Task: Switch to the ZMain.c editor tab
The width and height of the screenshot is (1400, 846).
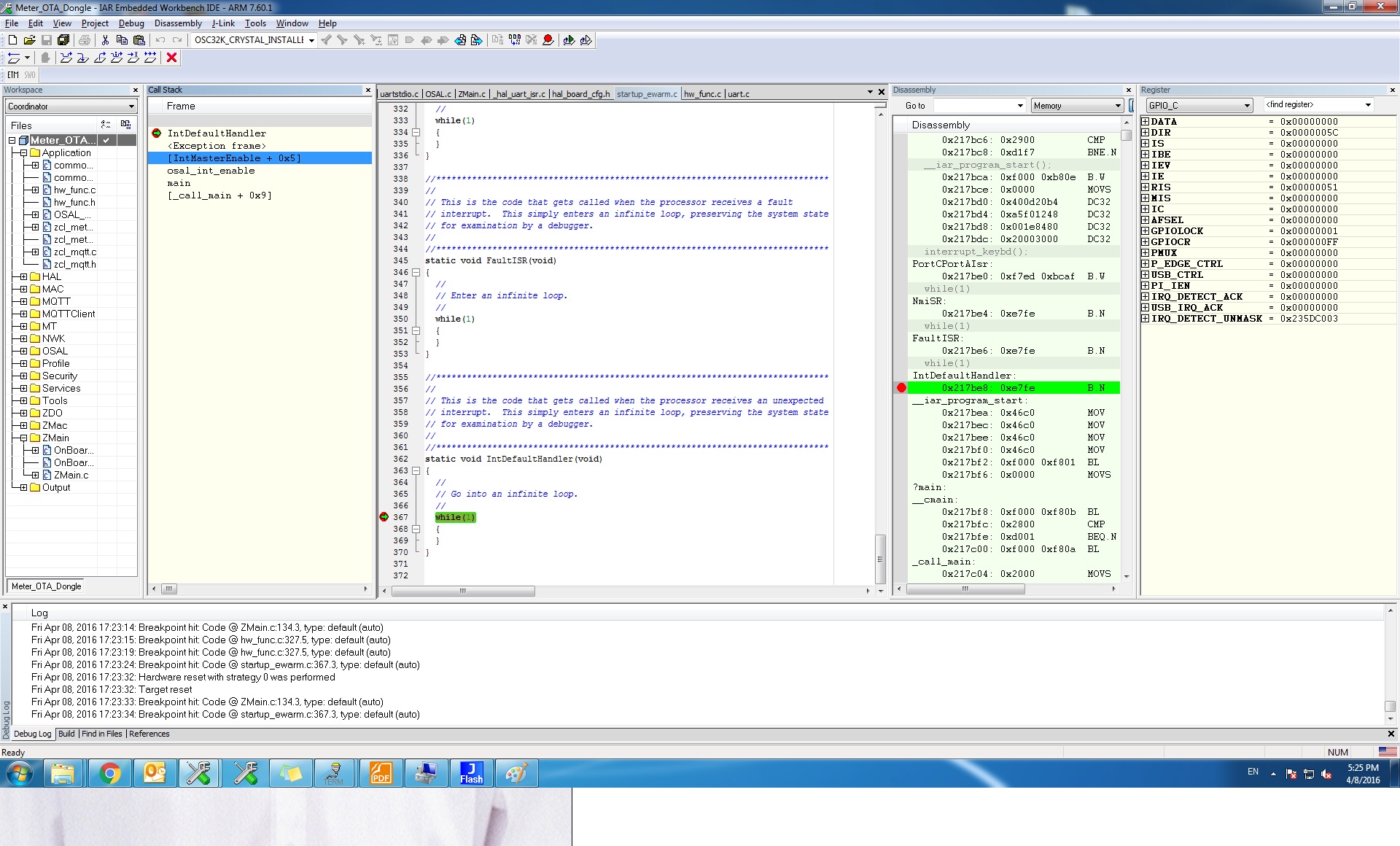Action: [x=471, y=94]
